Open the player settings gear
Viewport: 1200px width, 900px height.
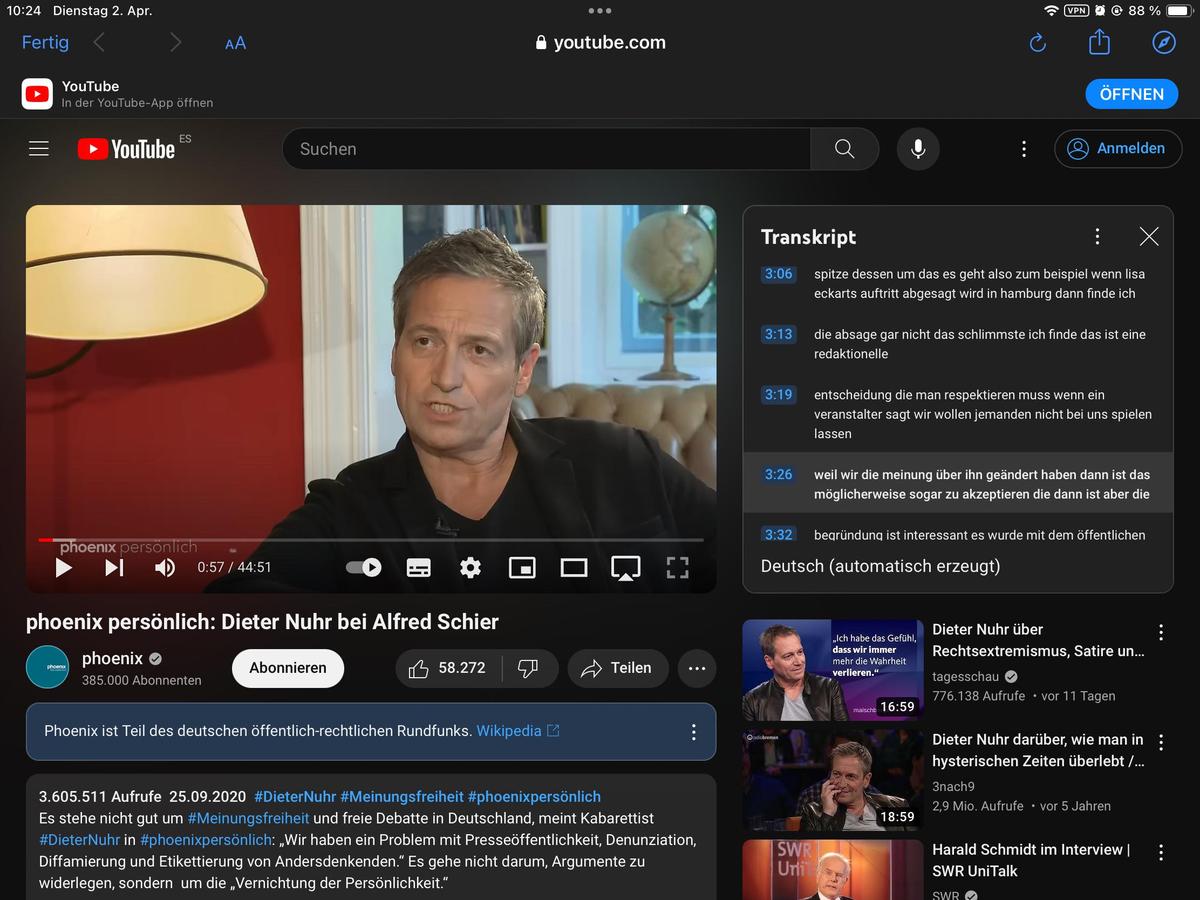tap(470, 568)
